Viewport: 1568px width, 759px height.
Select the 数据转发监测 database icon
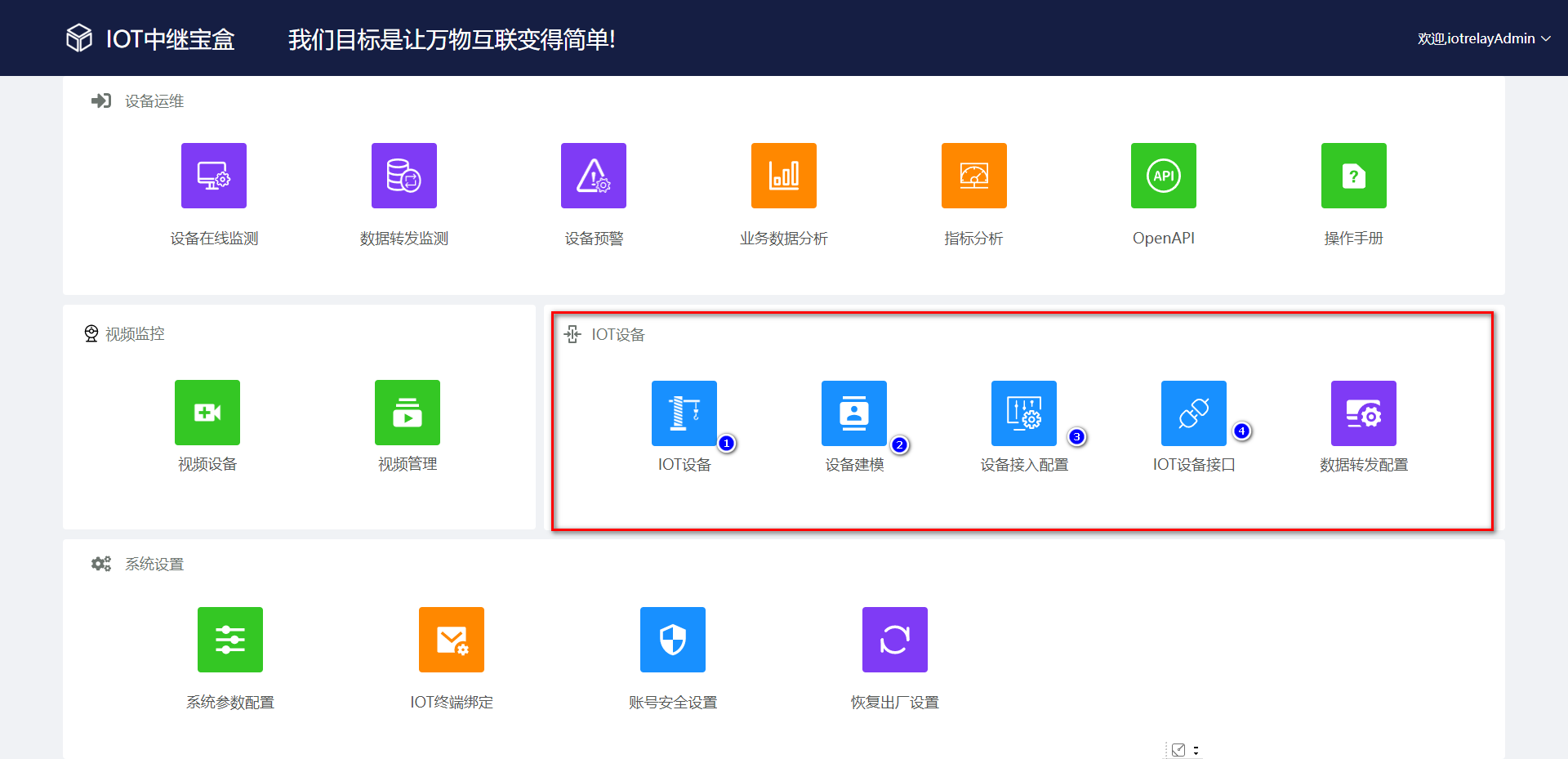click(403, 175)
